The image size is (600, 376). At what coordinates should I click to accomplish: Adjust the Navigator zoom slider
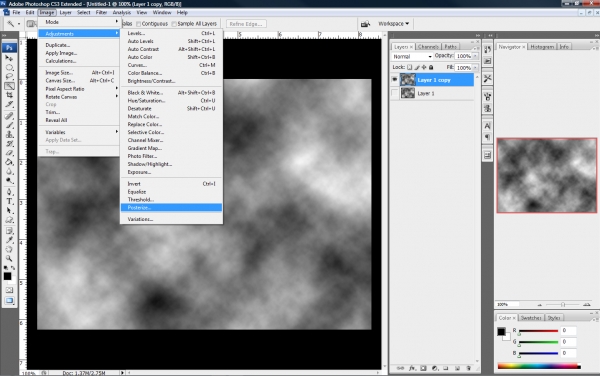coord(563,304)
